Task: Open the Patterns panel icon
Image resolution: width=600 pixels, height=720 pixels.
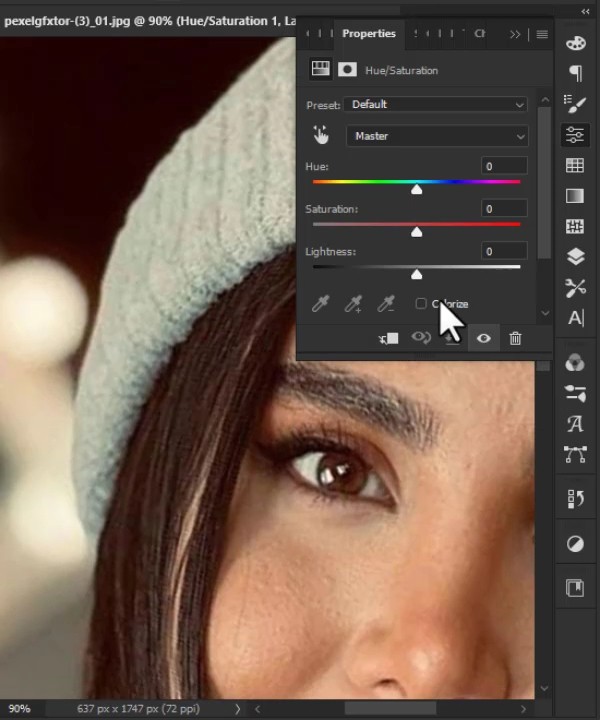Action: click(575, 226)
